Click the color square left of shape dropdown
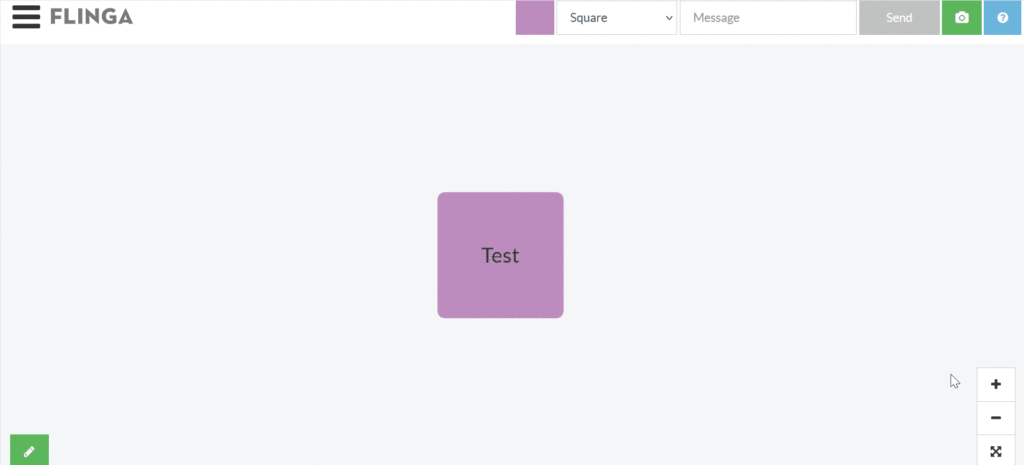The width and height of the screenshot is (1024, 465). pyautogui.click(x=535, y=18)
